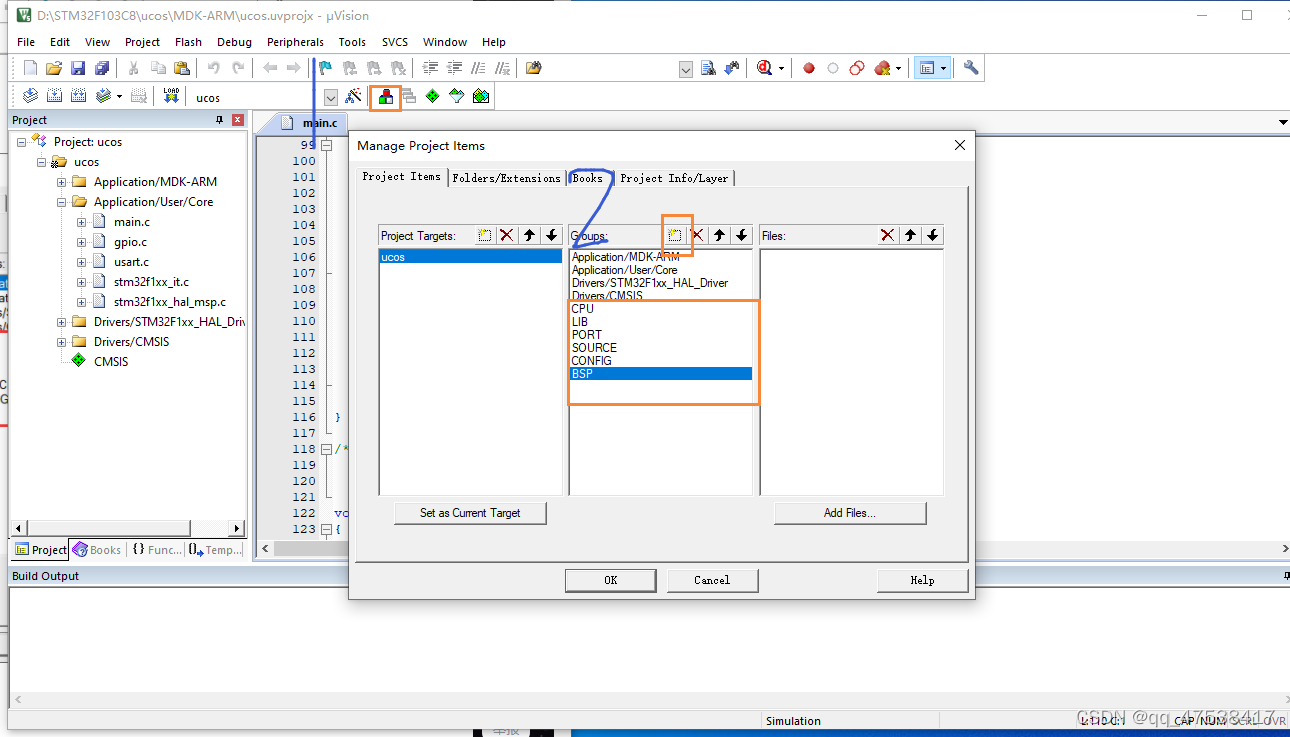Click the Manage Project Items icon

tap(385, 96)
